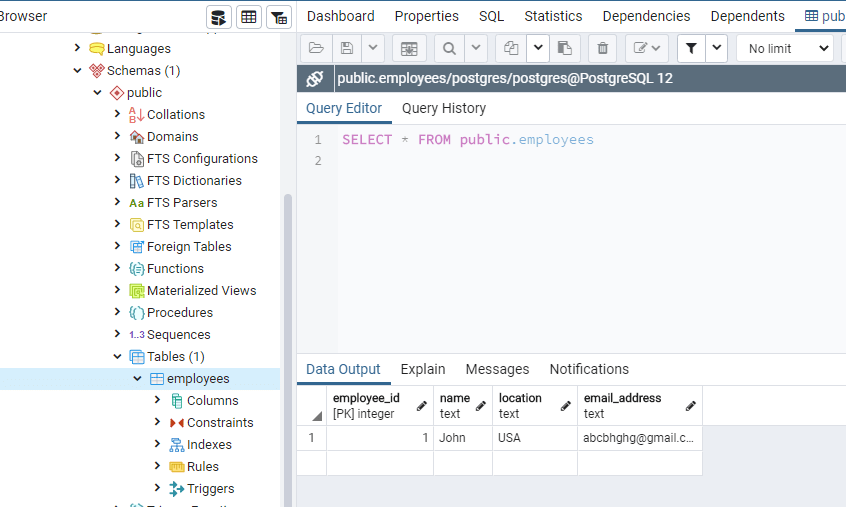Select the Constraints tree icon
The height and width of the screenshot is (507, 846).
pyautogui.click(x=176, y=423)
